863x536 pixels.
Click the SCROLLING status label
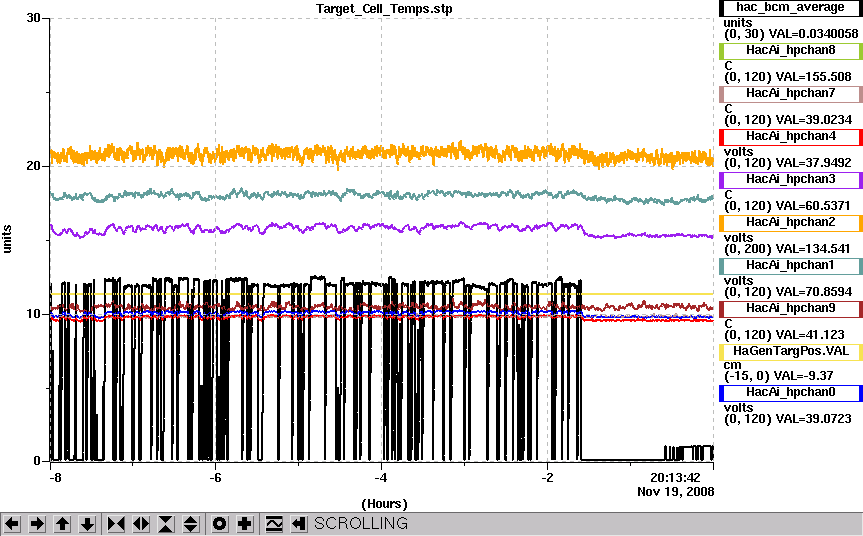tap(361, 523)
